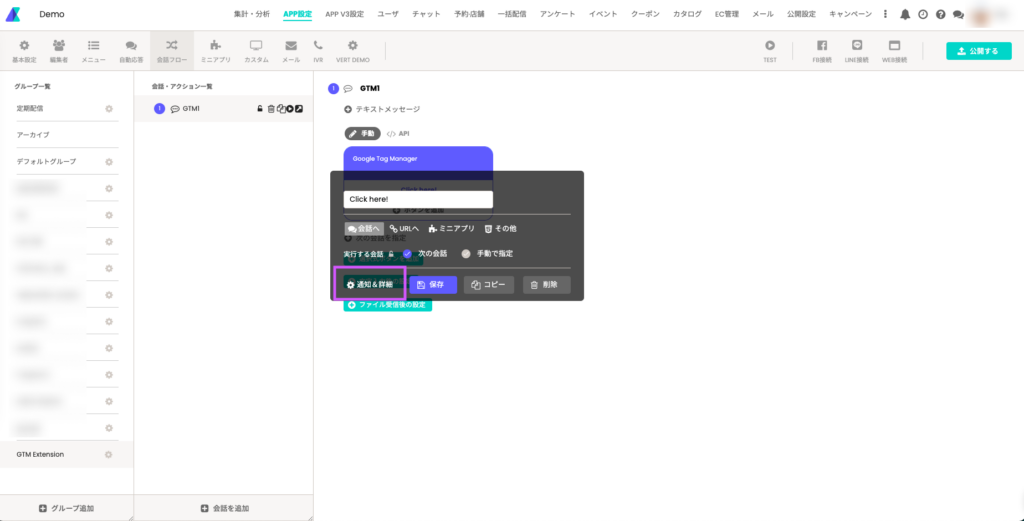Viewport: 1024px width, 521px height.
Task: Switch to the 集計・分析 menu
Action: click(x=251, y=14)
